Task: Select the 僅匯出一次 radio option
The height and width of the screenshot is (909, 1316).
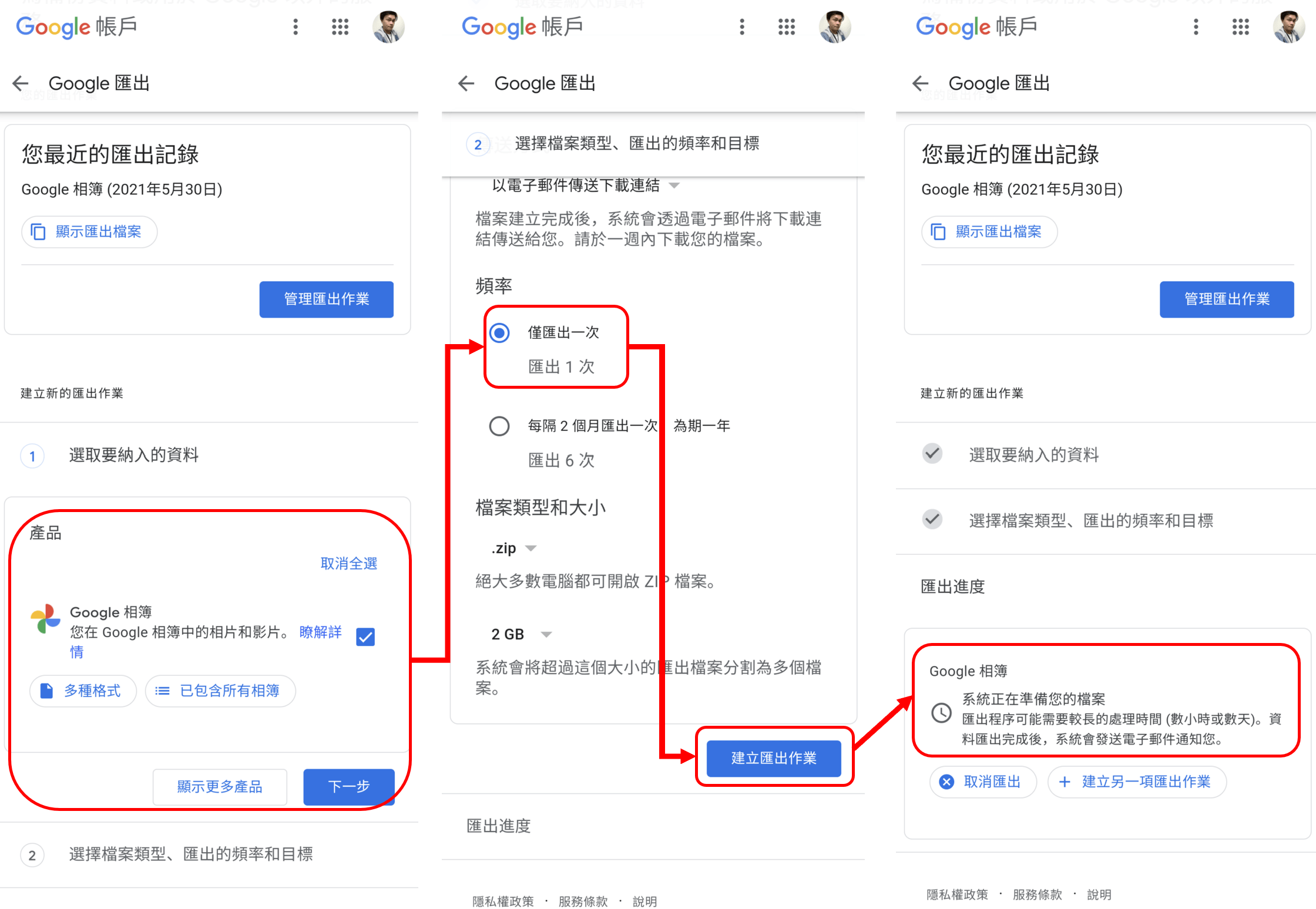Action: pyautogui.click(x=499, y=333)
